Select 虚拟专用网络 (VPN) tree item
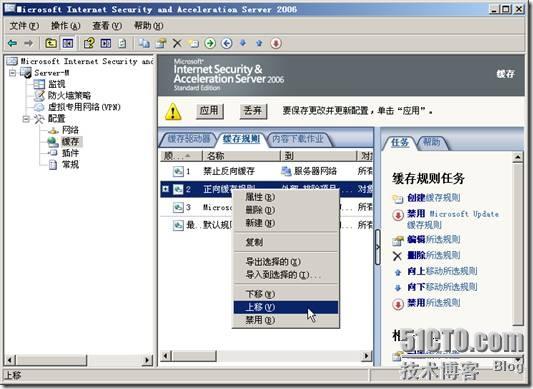The image size is (533, 389). (x=84, y=107)
